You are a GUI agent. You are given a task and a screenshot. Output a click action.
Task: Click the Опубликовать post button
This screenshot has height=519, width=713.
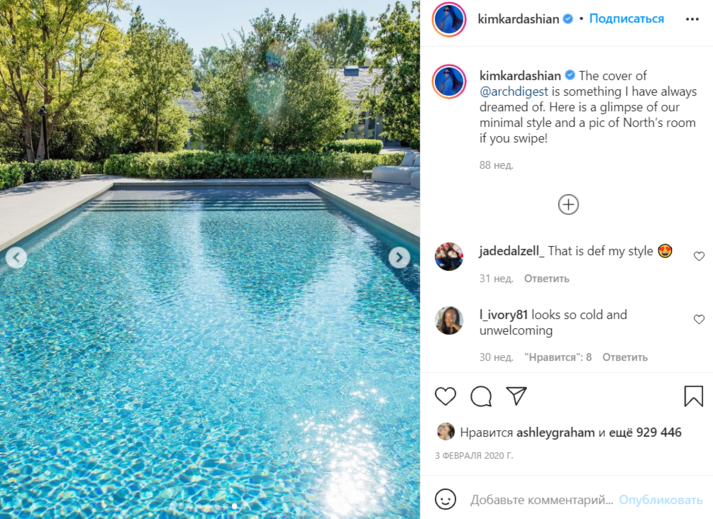point(661,500)
